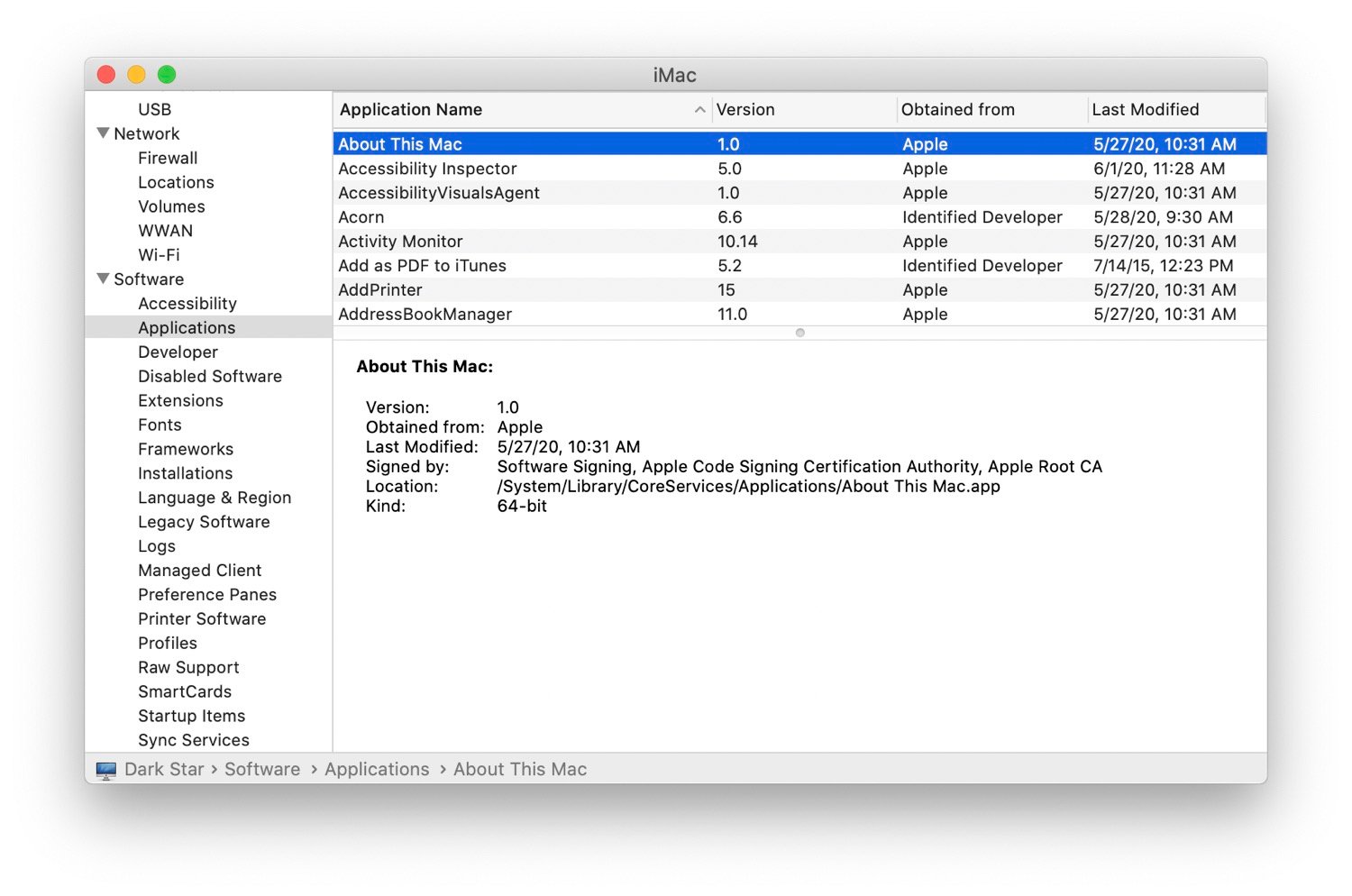Click the iMac computer icon in the breadcrumb bar

(106, 769)
